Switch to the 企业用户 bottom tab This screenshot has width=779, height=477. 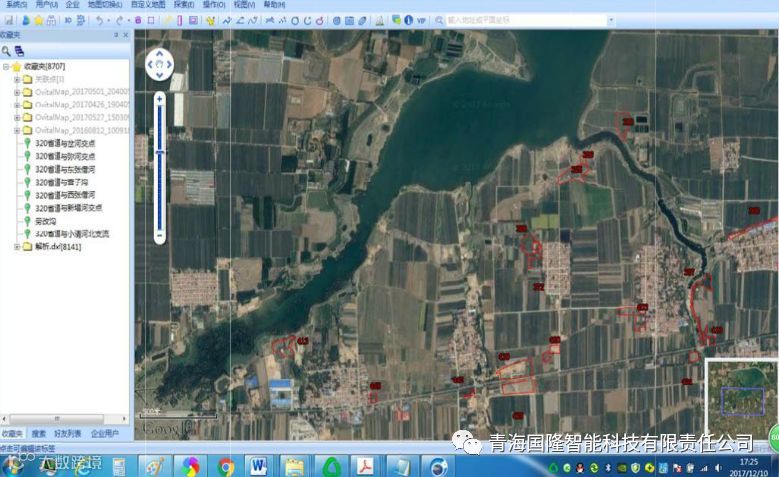coord(105,434)
